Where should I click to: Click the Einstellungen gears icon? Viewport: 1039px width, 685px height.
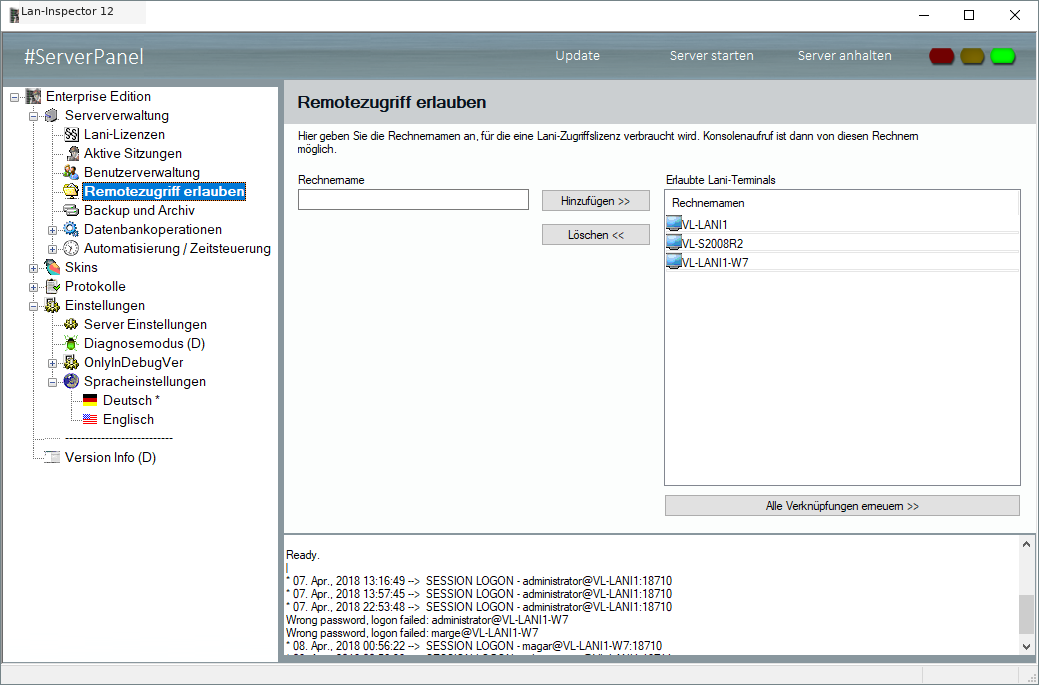coord(52,306)
